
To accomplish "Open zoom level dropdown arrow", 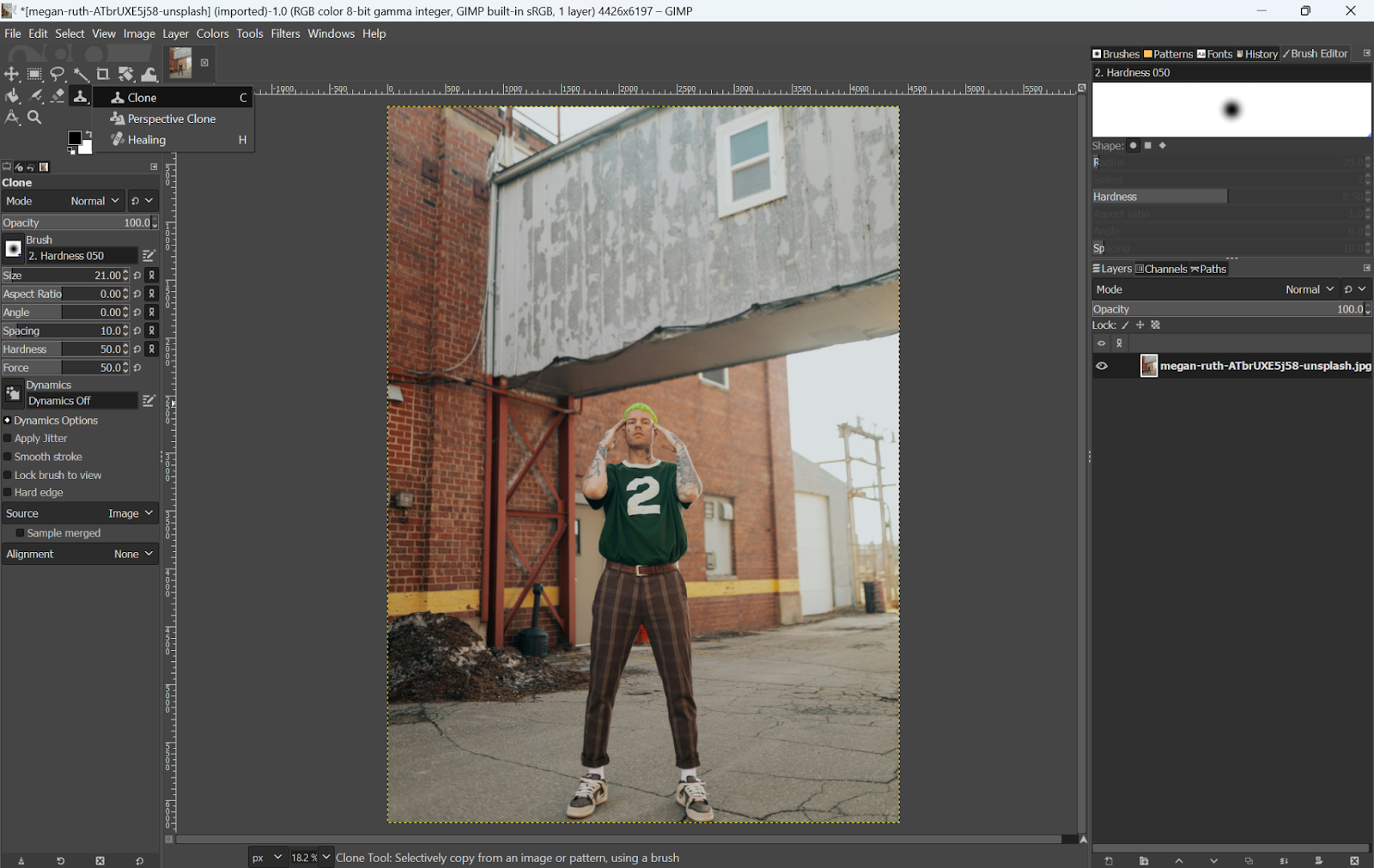I will (x=326, y=857).
